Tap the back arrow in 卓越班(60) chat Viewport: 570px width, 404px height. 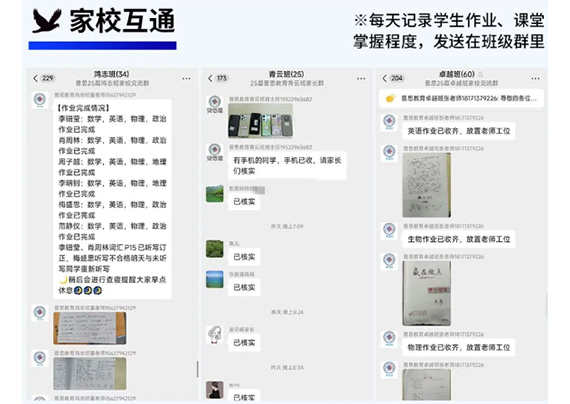[385, 78]
